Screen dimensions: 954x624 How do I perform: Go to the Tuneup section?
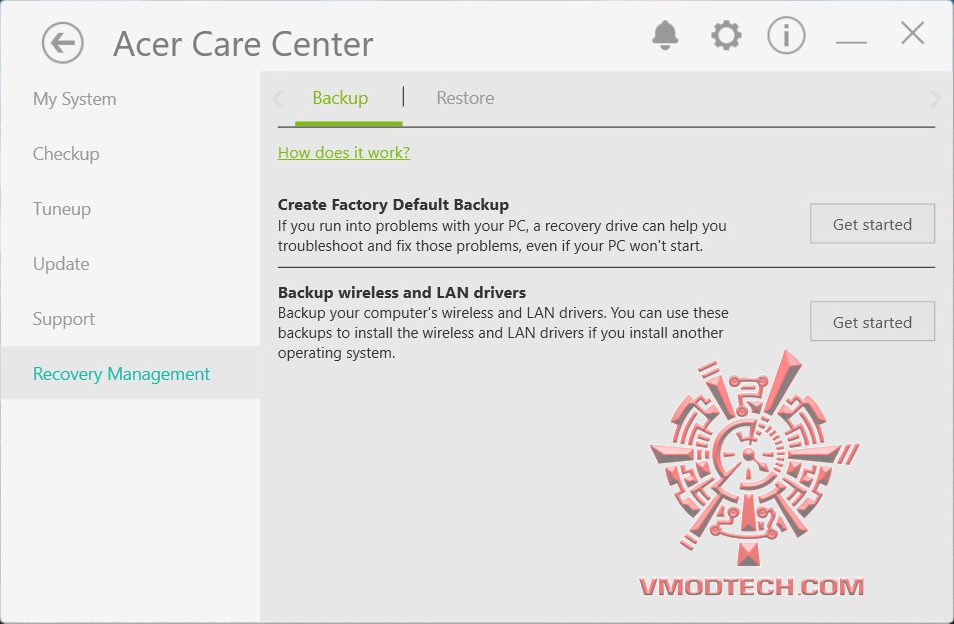point(62,209)
